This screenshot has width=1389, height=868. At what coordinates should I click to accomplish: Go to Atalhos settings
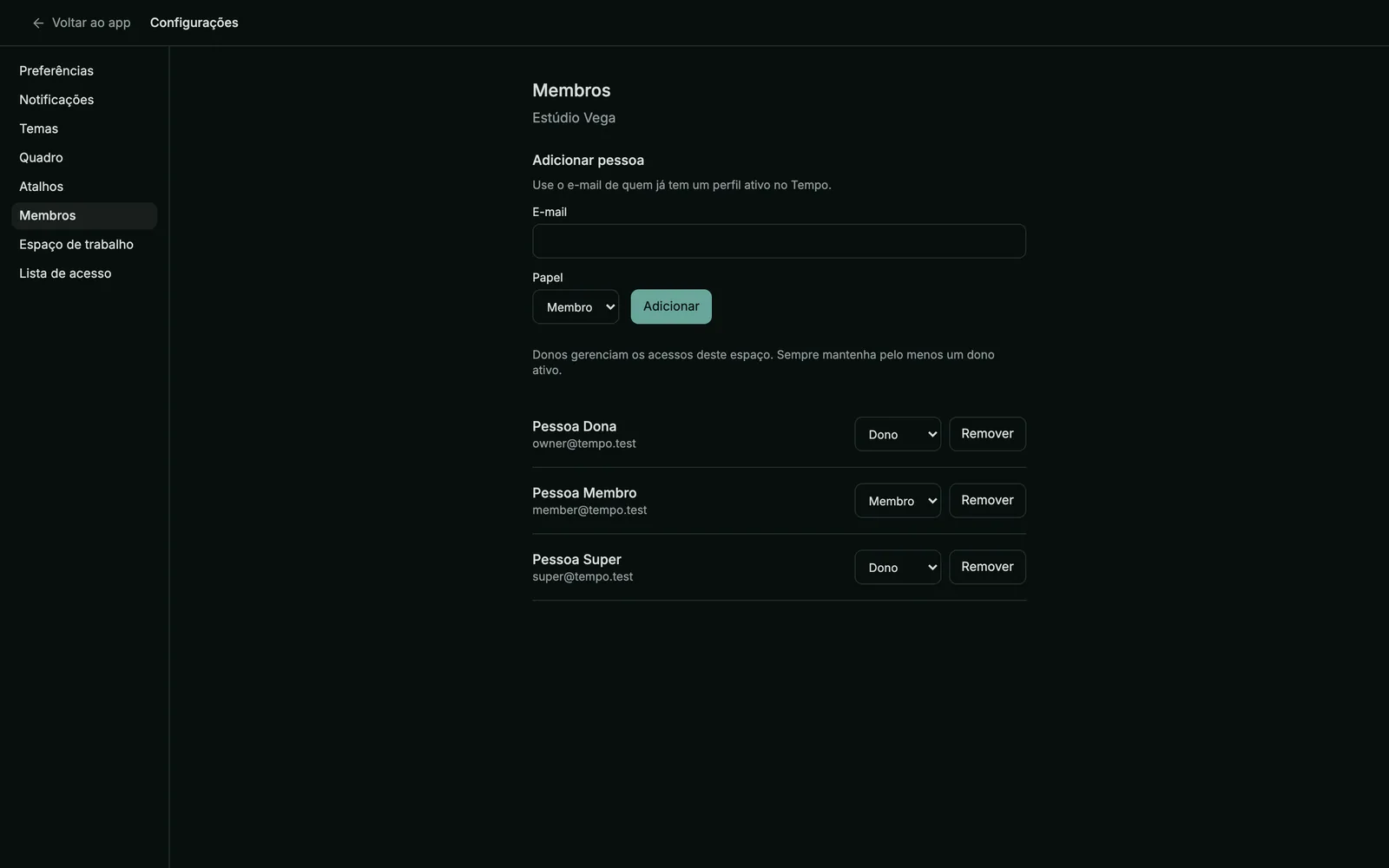tap(84, 187)
